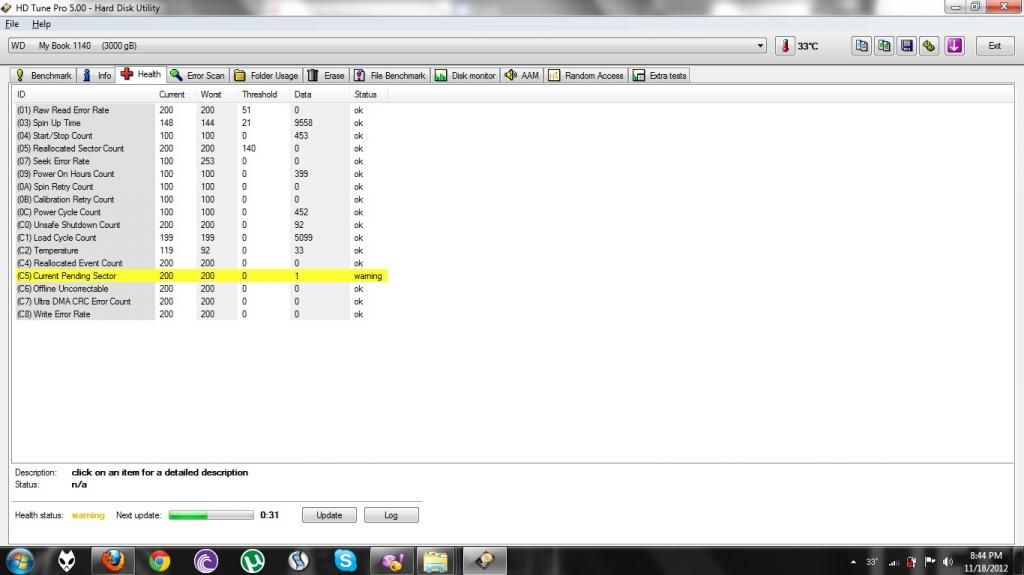Open Firefox from the taskbar
This screenshot has height=575, width=1024.
point(113,560)
